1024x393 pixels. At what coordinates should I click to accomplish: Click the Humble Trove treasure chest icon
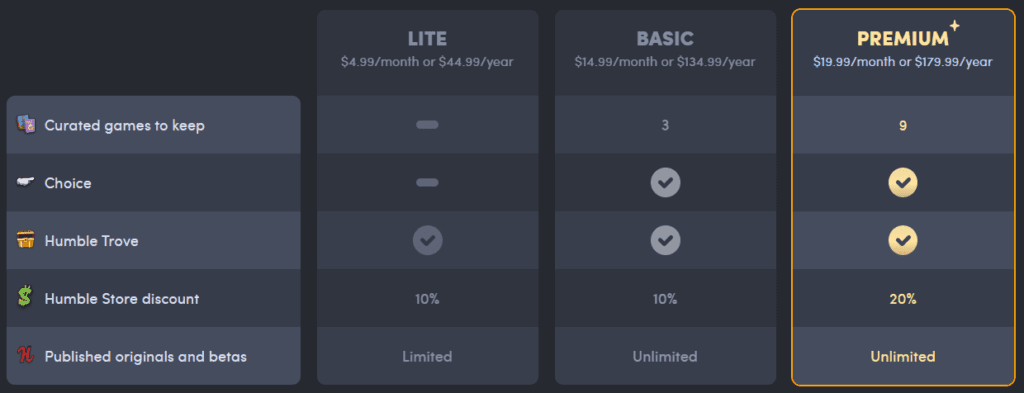25,240
